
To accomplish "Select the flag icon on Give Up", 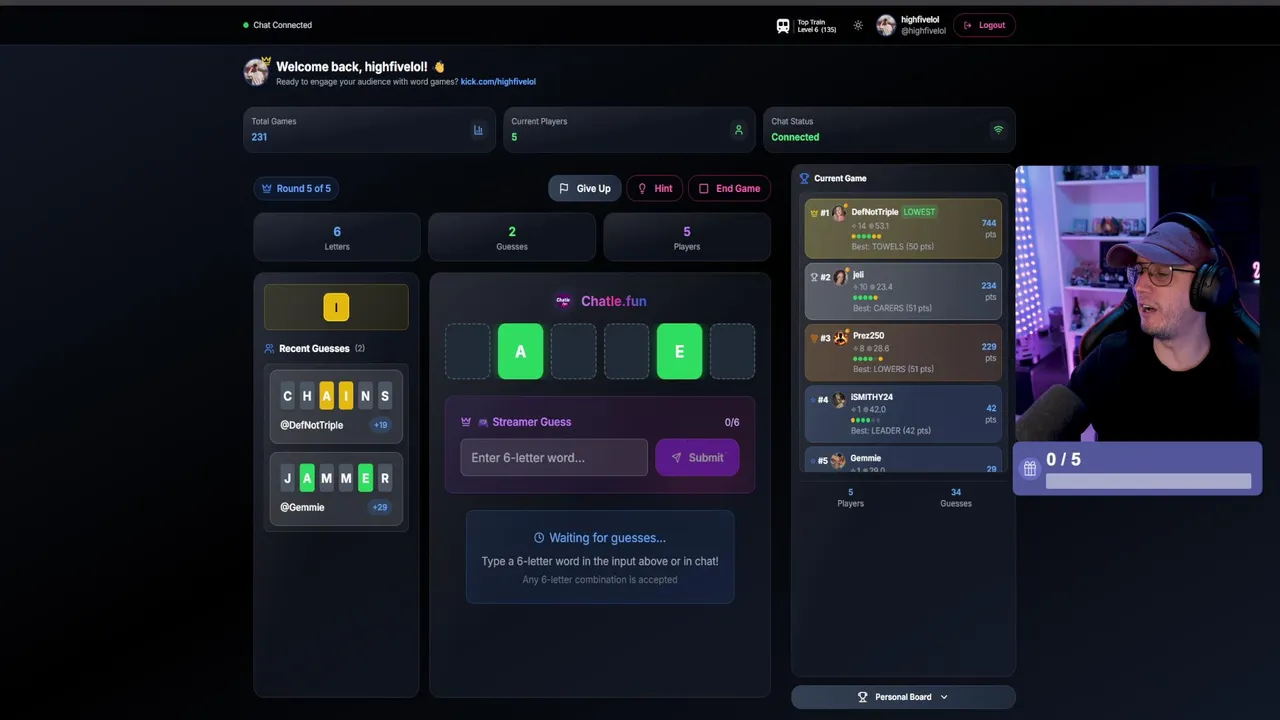I will click(564, 188).
